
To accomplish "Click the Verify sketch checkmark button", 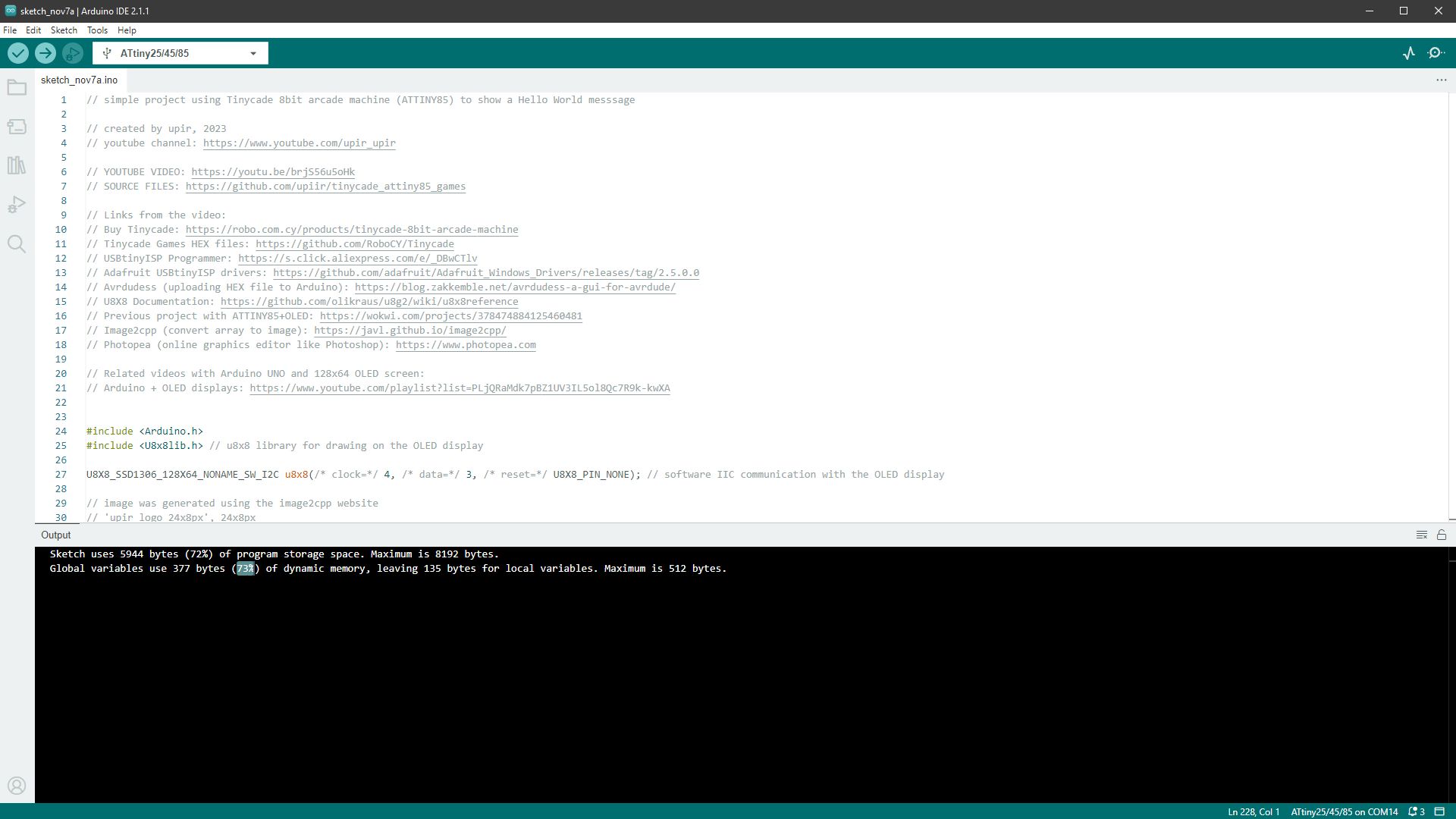I will pos(18,53).
